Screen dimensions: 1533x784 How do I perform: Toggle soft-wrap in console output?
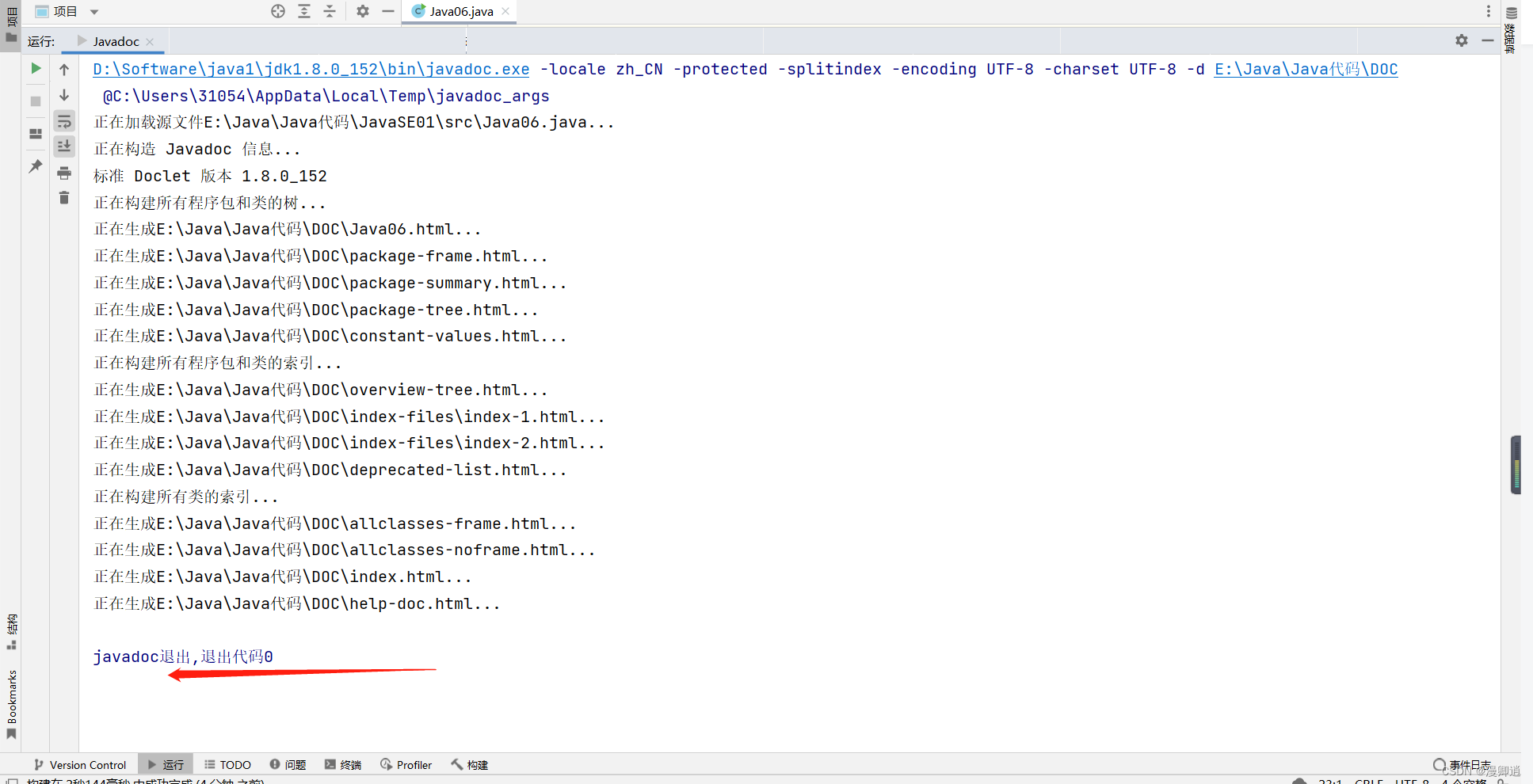[x=64, y=121]
